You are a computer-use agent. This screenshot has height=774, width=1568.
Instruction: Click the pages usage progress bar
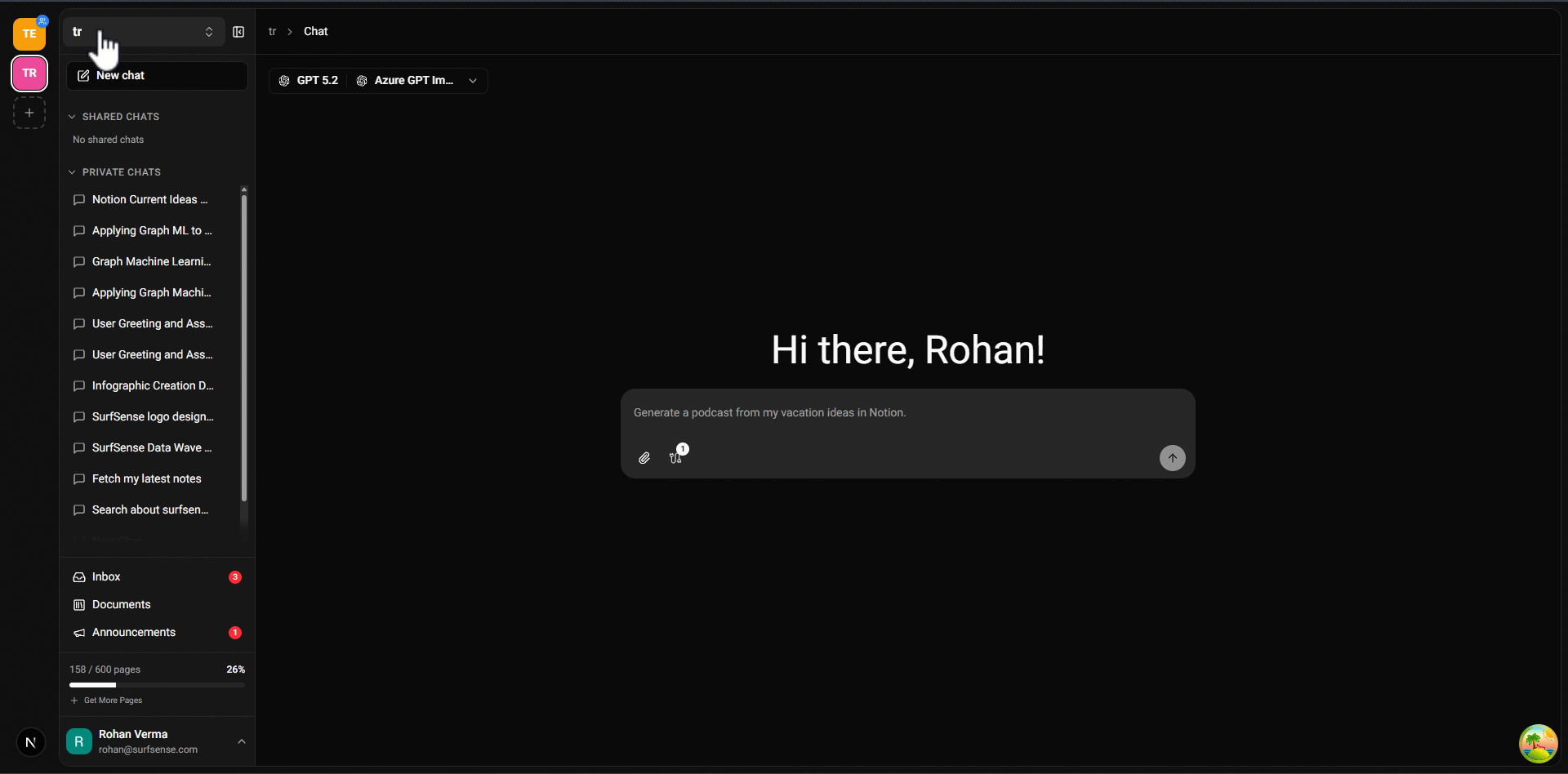click(x=157, y=685)
